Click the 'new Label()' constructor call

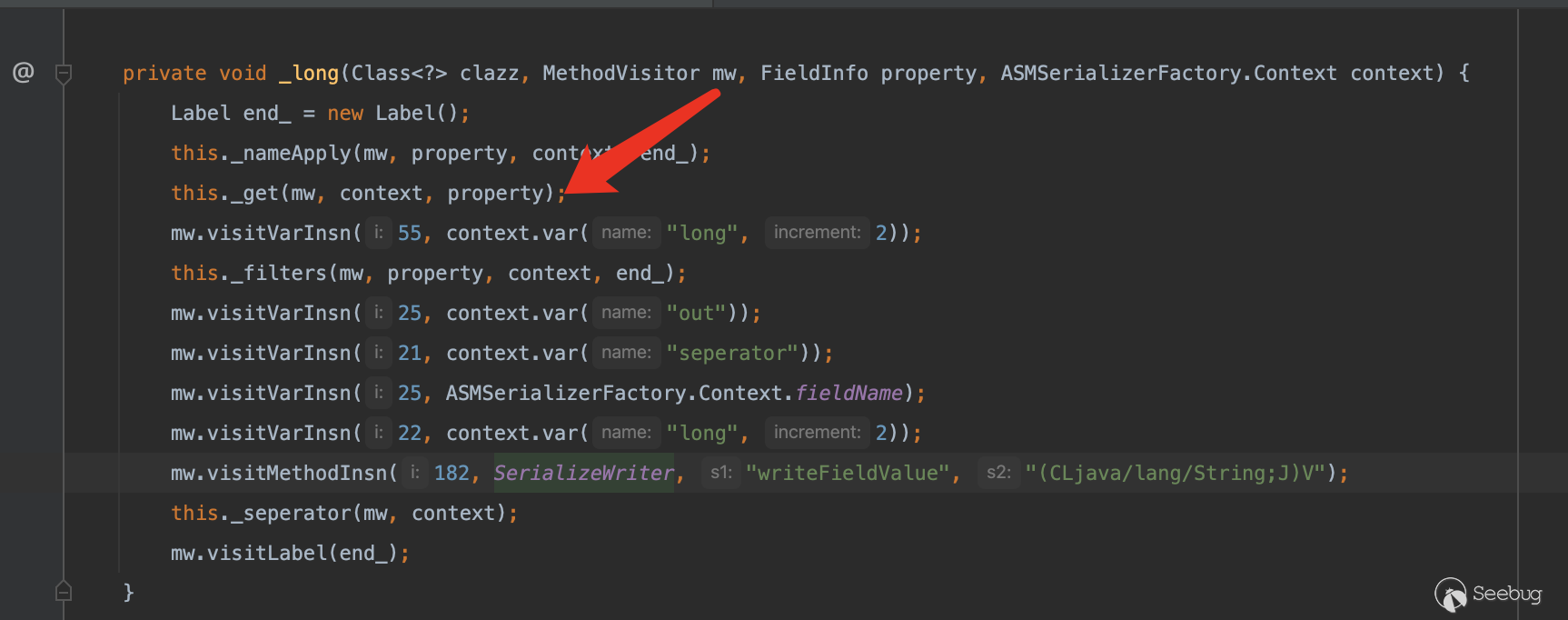392,113
